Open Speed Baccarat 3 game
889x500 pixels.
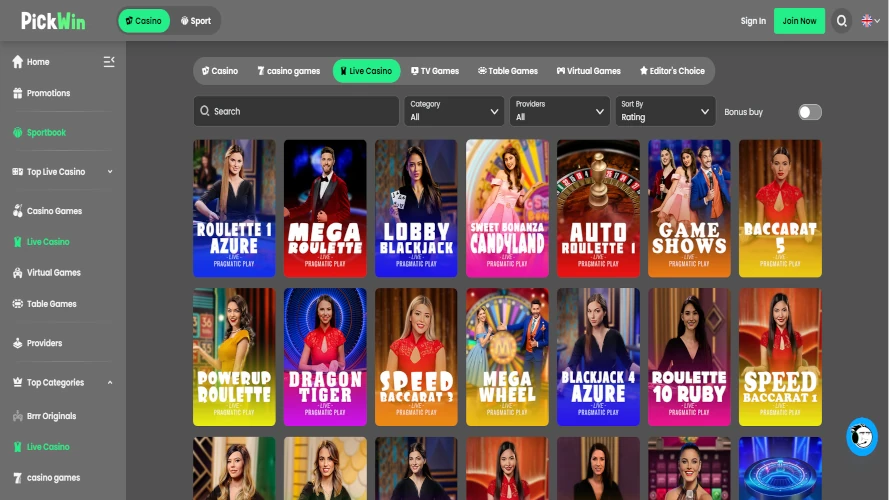pos(416,357)
